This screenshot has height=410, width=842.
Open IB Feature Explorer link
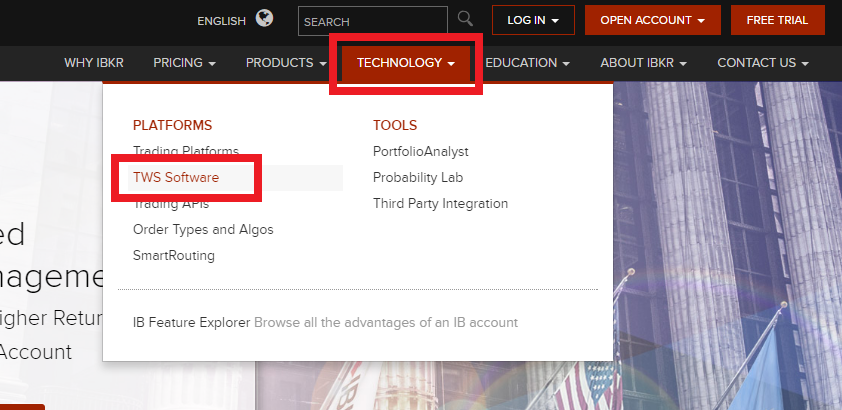[x=191, y=323]
